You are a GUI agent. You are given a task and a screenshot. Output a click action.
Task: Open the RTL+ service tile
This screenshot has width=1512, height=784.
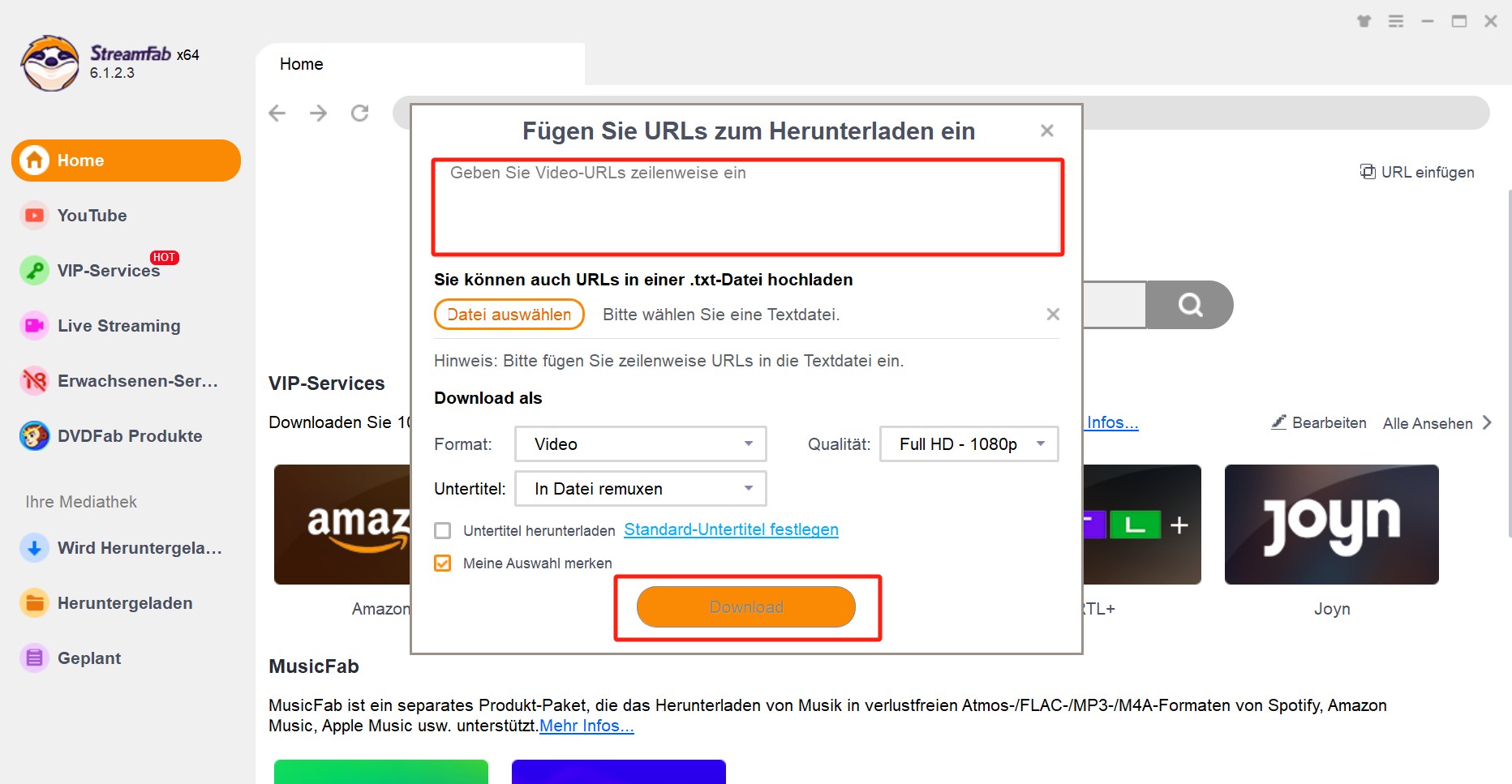coord(1142,525)
